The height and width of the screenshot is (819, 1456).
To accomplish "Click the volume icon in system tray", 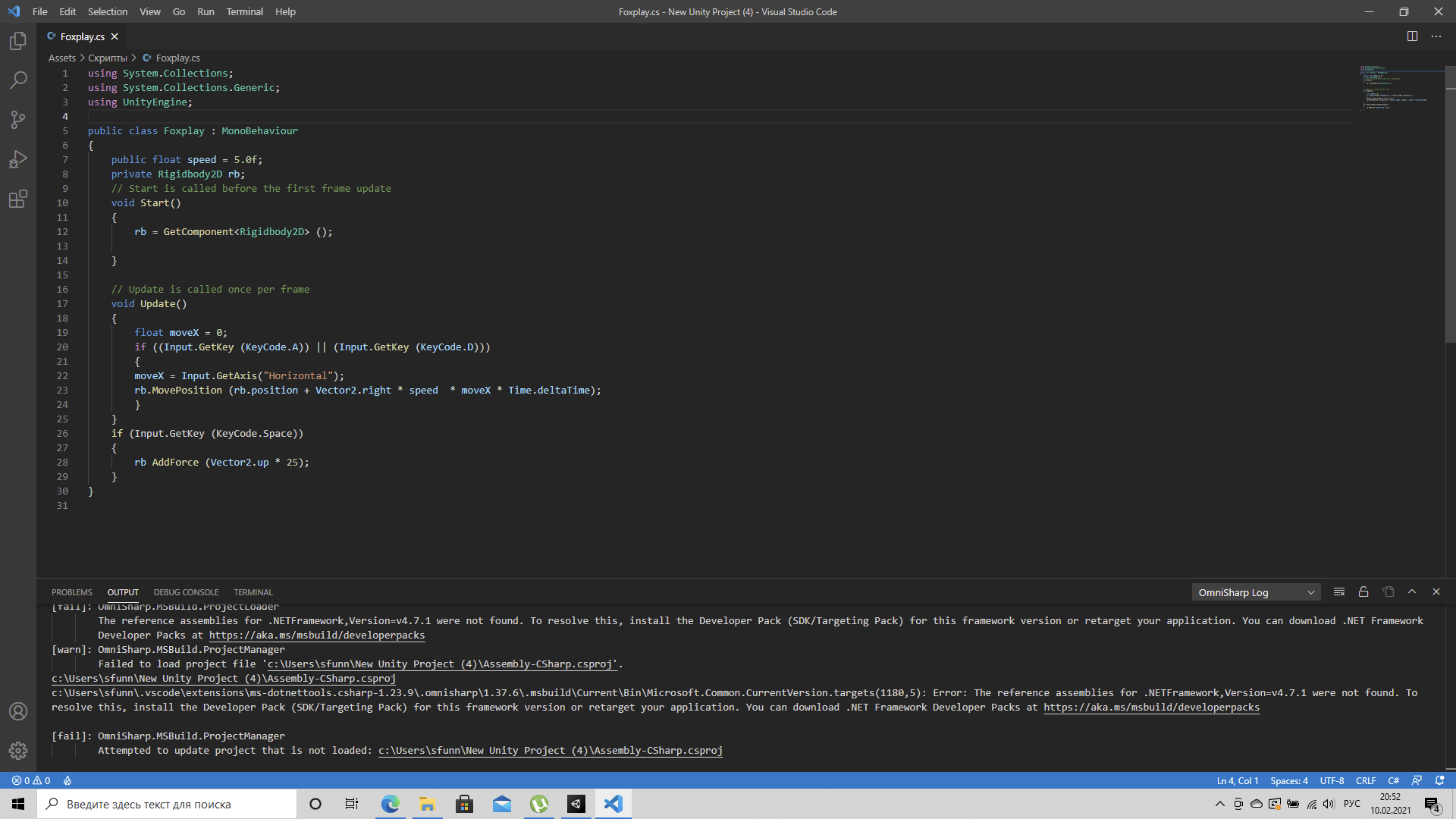I will 1329,804.
